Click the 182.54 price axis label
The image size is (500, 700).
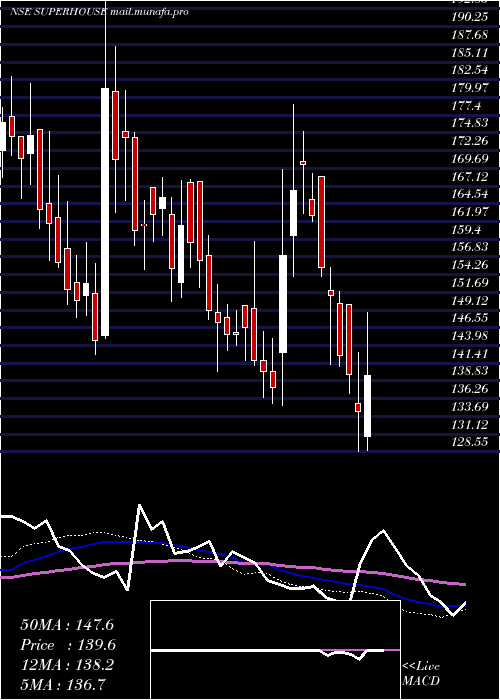point(472,71)
